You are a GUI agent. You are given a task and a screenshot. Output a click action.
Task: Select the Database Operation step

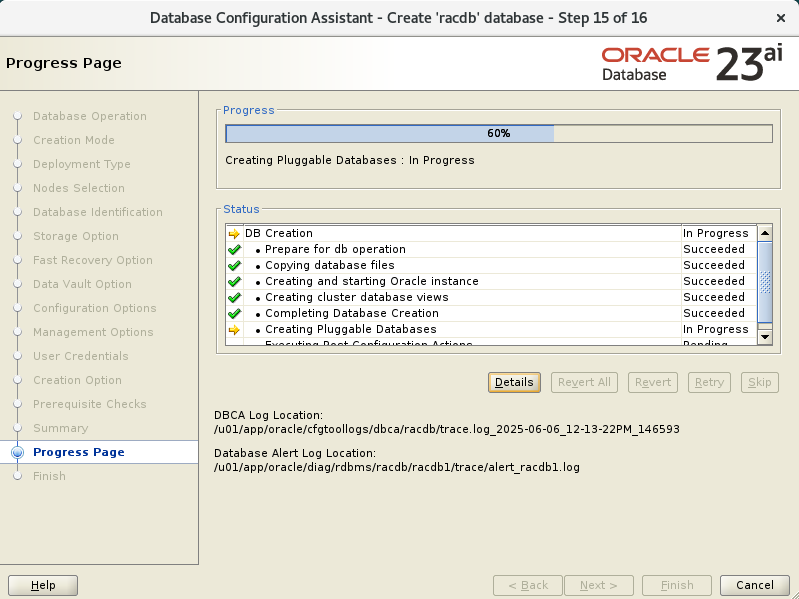tap(90, 116)
